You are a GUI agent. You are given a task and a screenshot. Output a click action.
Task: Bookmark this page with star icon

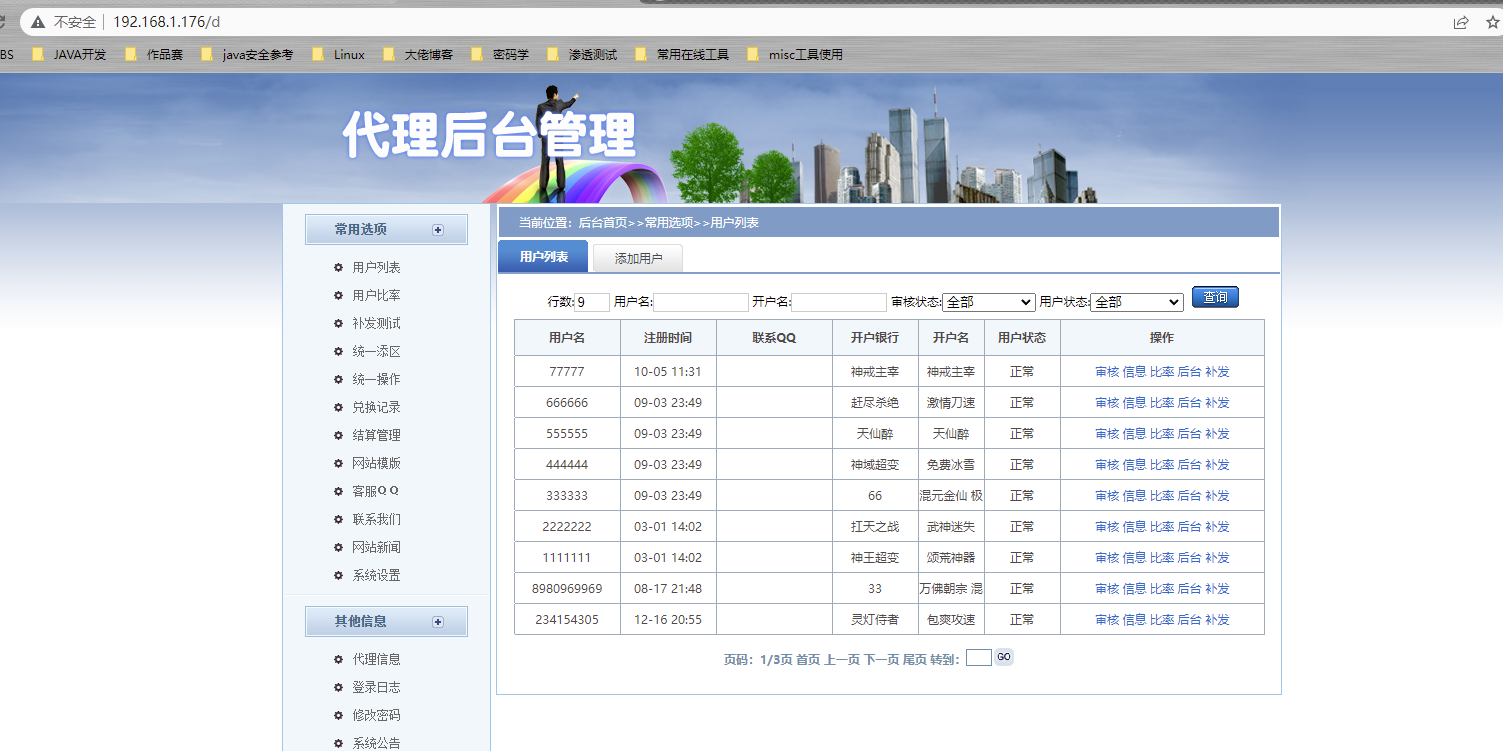point(1492,22)
